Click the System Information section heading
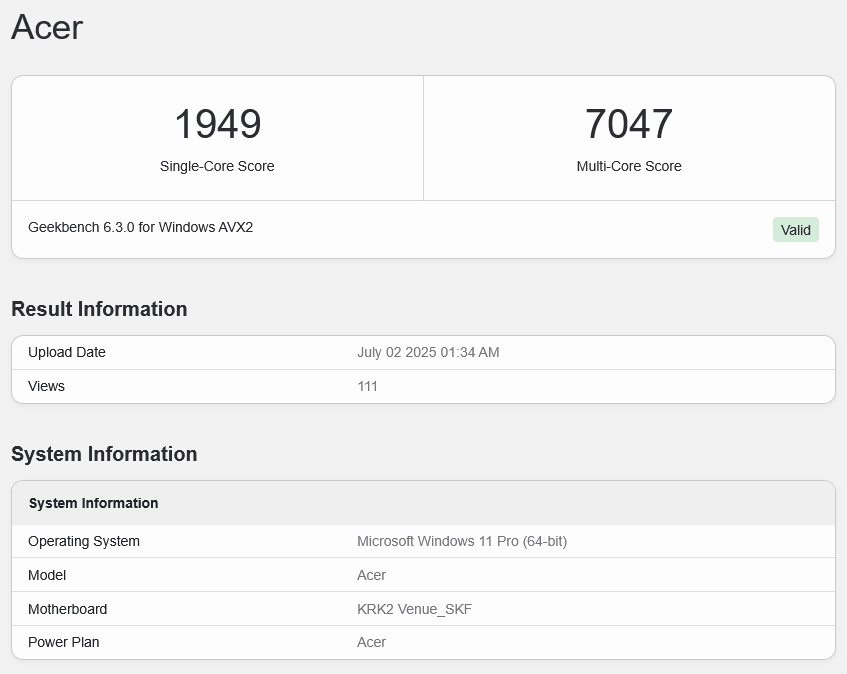Screen dimensions: 847x674 tap(103, 454)
